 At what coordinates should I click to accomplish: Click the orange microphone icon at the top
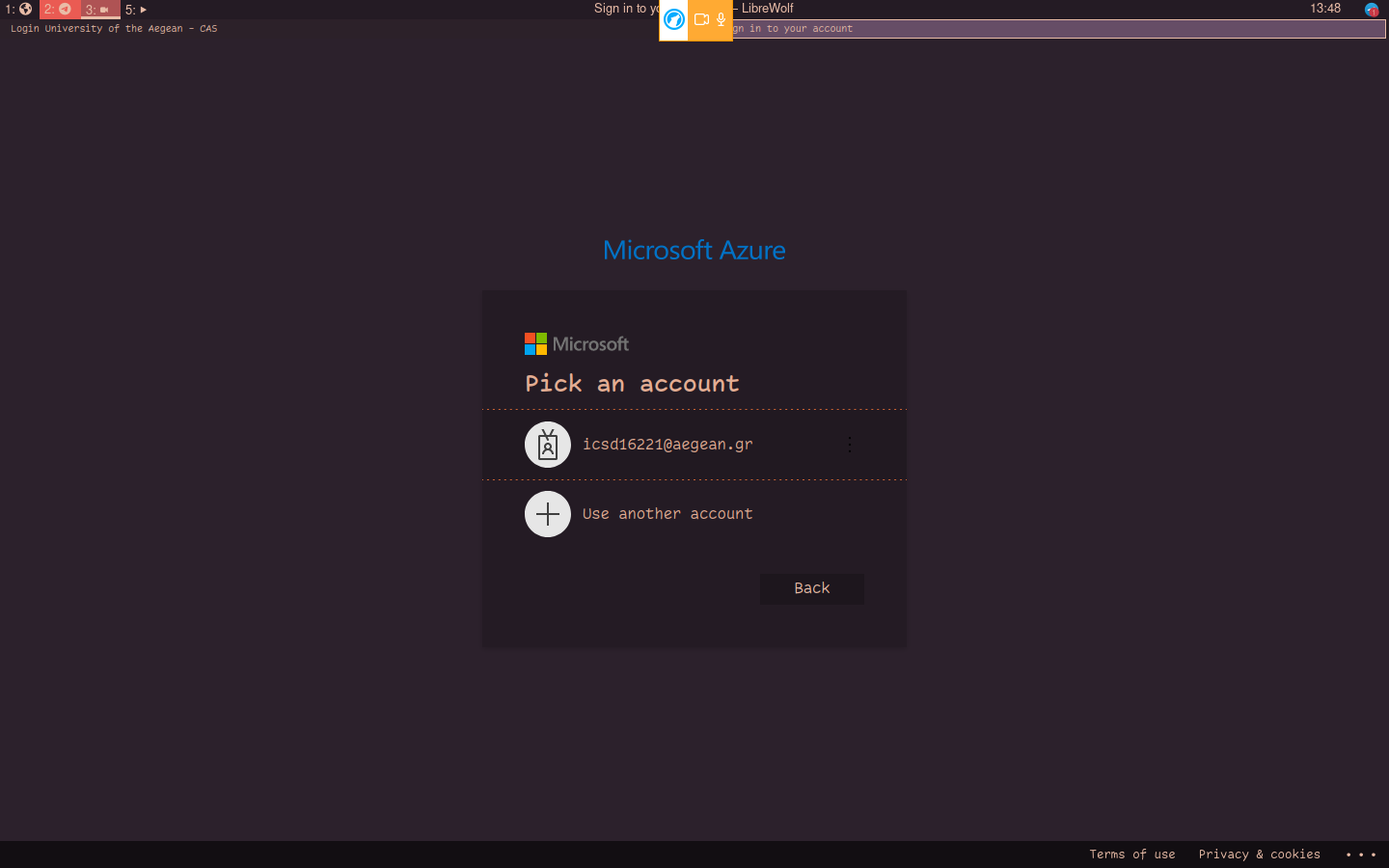722,19
